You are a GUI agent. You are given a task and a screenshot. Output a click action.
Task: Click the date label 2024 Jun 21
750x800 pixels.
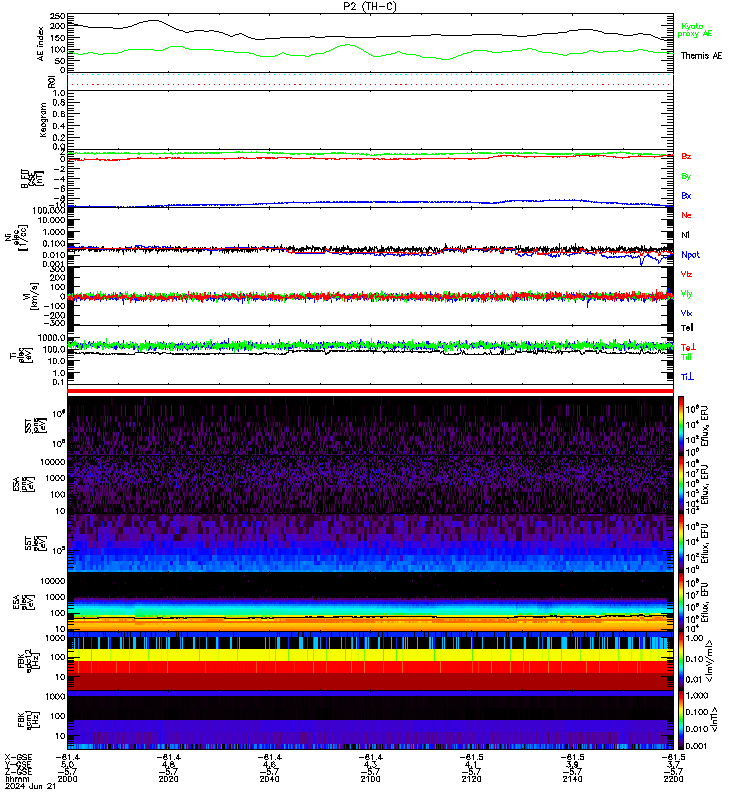[30, 786]
